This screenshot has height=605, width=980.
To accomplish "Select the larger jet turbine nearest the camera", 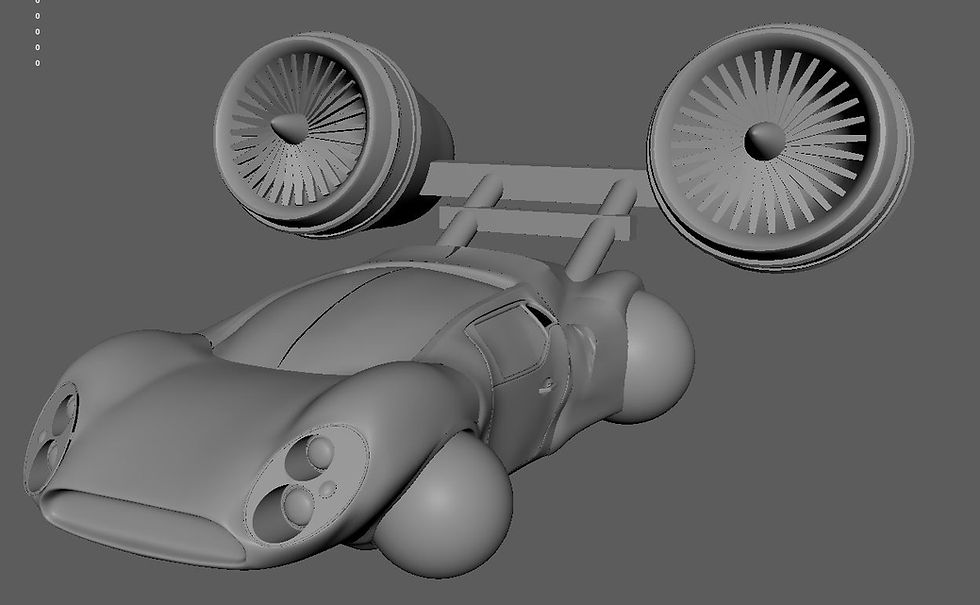I will point(780,148).
